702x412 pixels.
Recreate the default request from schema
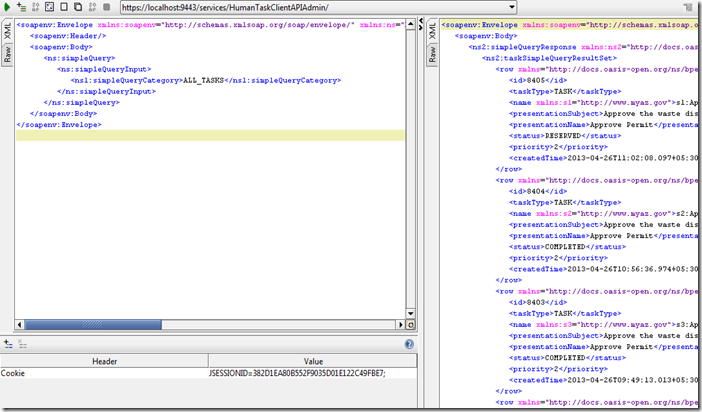click(x=35, y=7)
